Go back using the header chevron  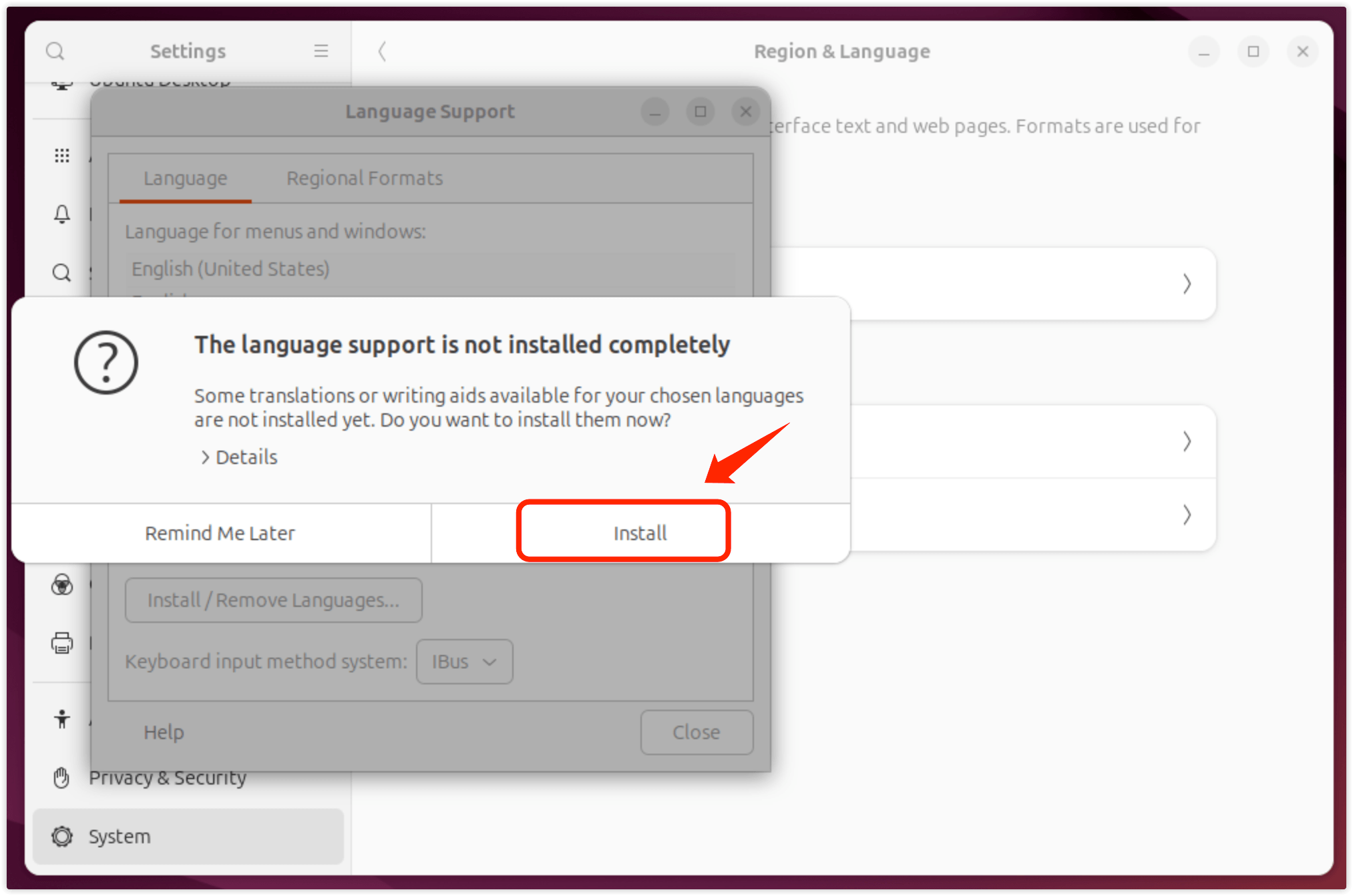[x=382, y=51]
